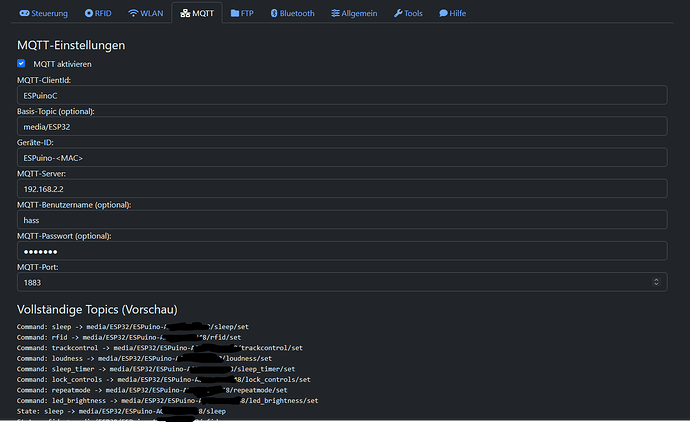Viewport: 690px width, 422px height.
Task: Click the FTP folder icon
Action: tap(234, 14)
